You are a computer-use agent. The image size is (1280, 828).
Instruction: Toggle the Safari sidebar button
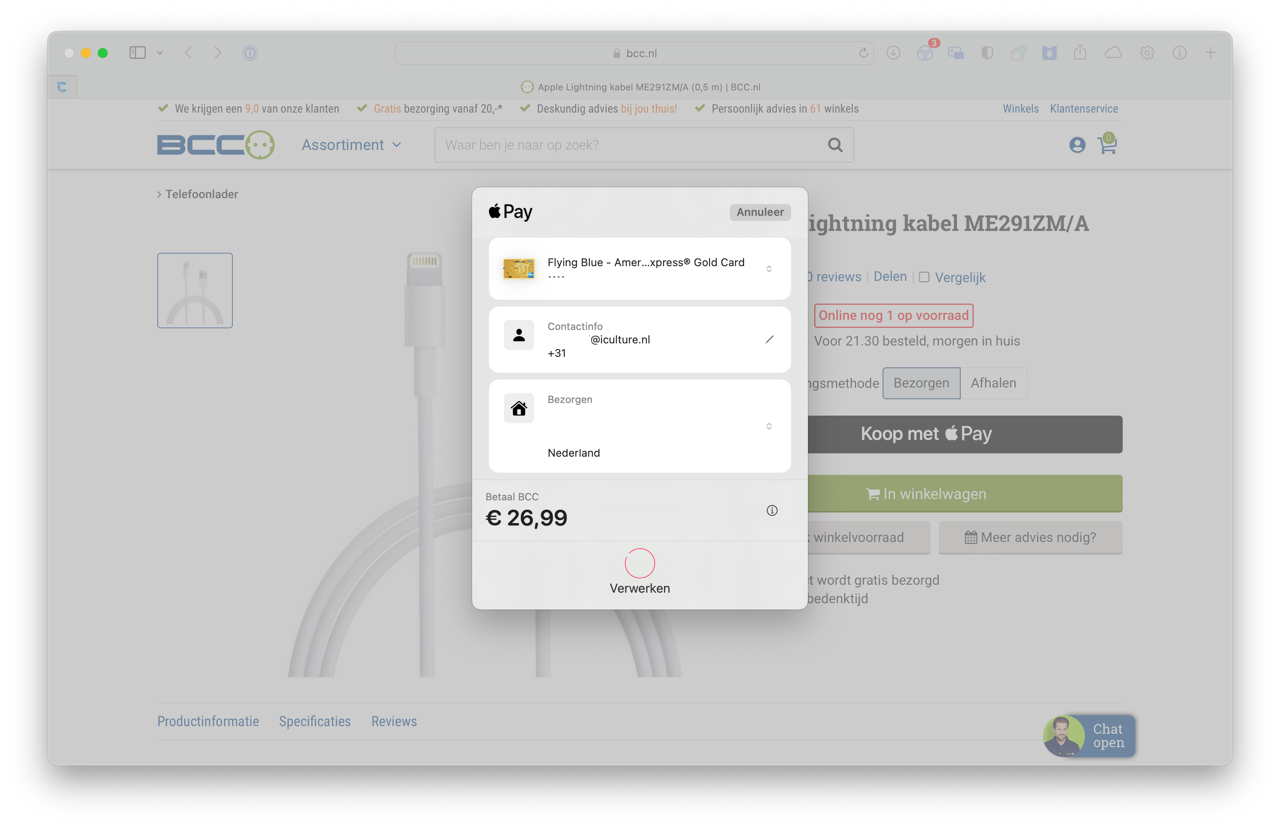pyautogui.click(x=137, y=53)
